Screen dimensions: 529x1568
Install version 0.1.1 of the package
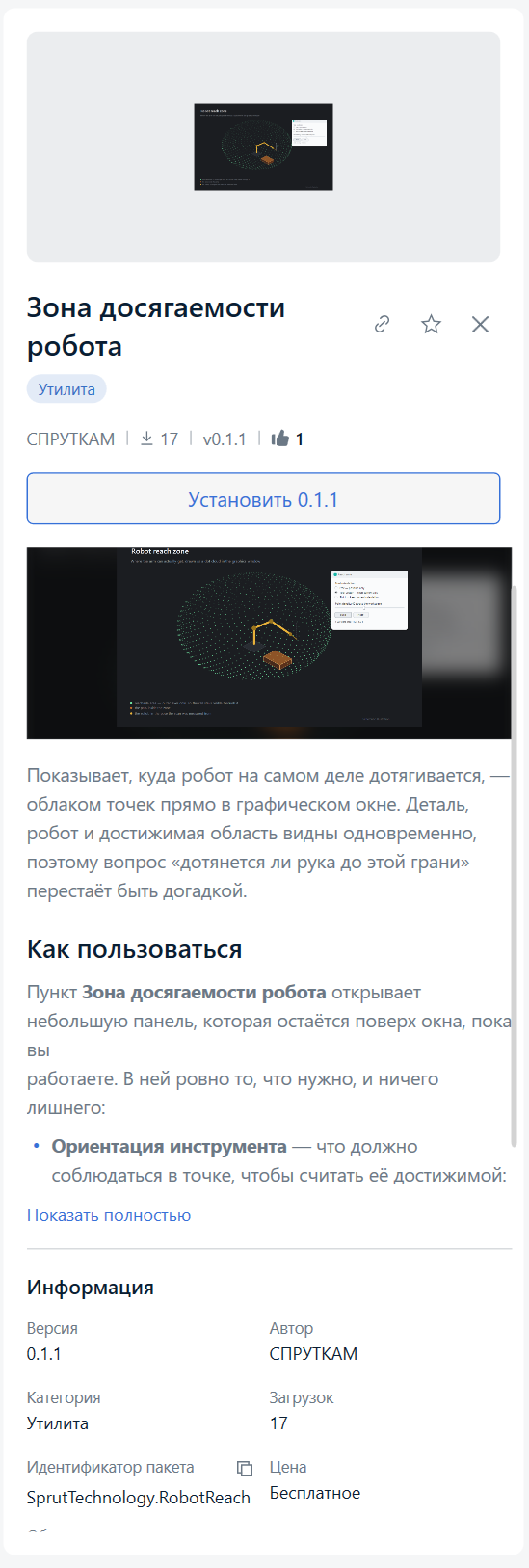pos(263,499)
